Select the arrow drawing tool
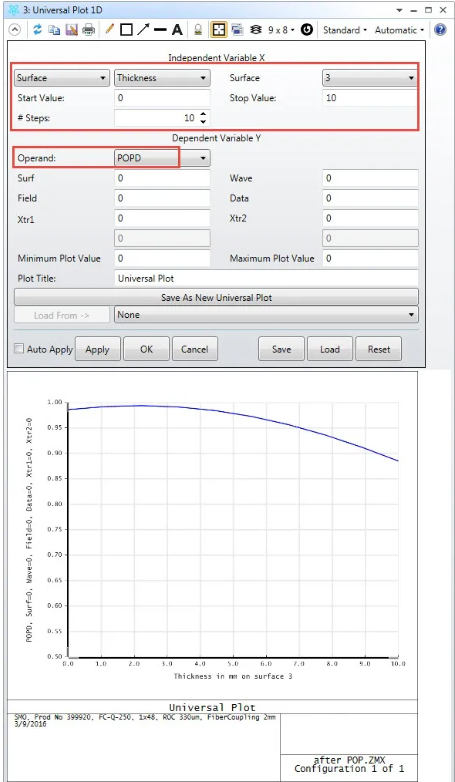 (143, 30)
